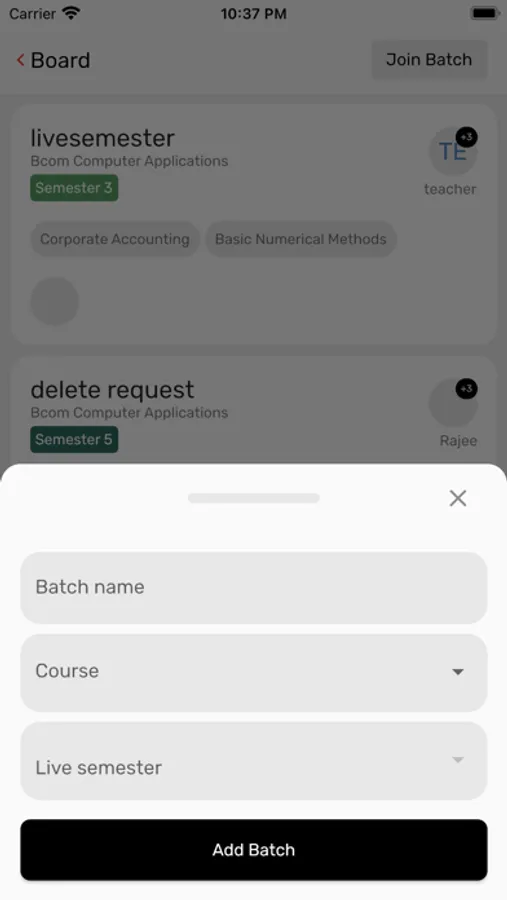Tap the +3 badge on livesemester card
The height and width of the screenshot is (900, 507).
pos(467,137)
